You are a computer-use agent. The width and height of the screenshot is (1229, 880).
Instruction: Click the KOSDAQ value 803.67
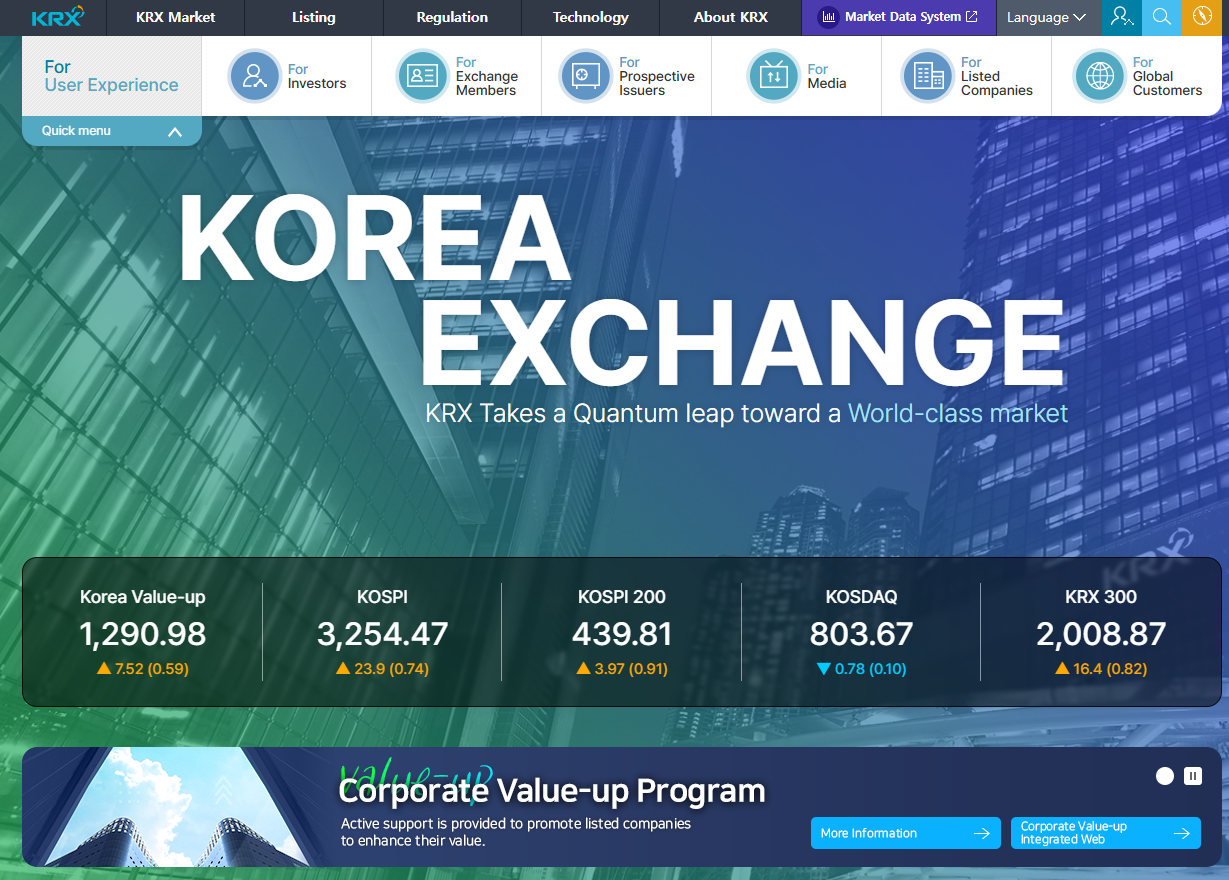tap(861, 634)
